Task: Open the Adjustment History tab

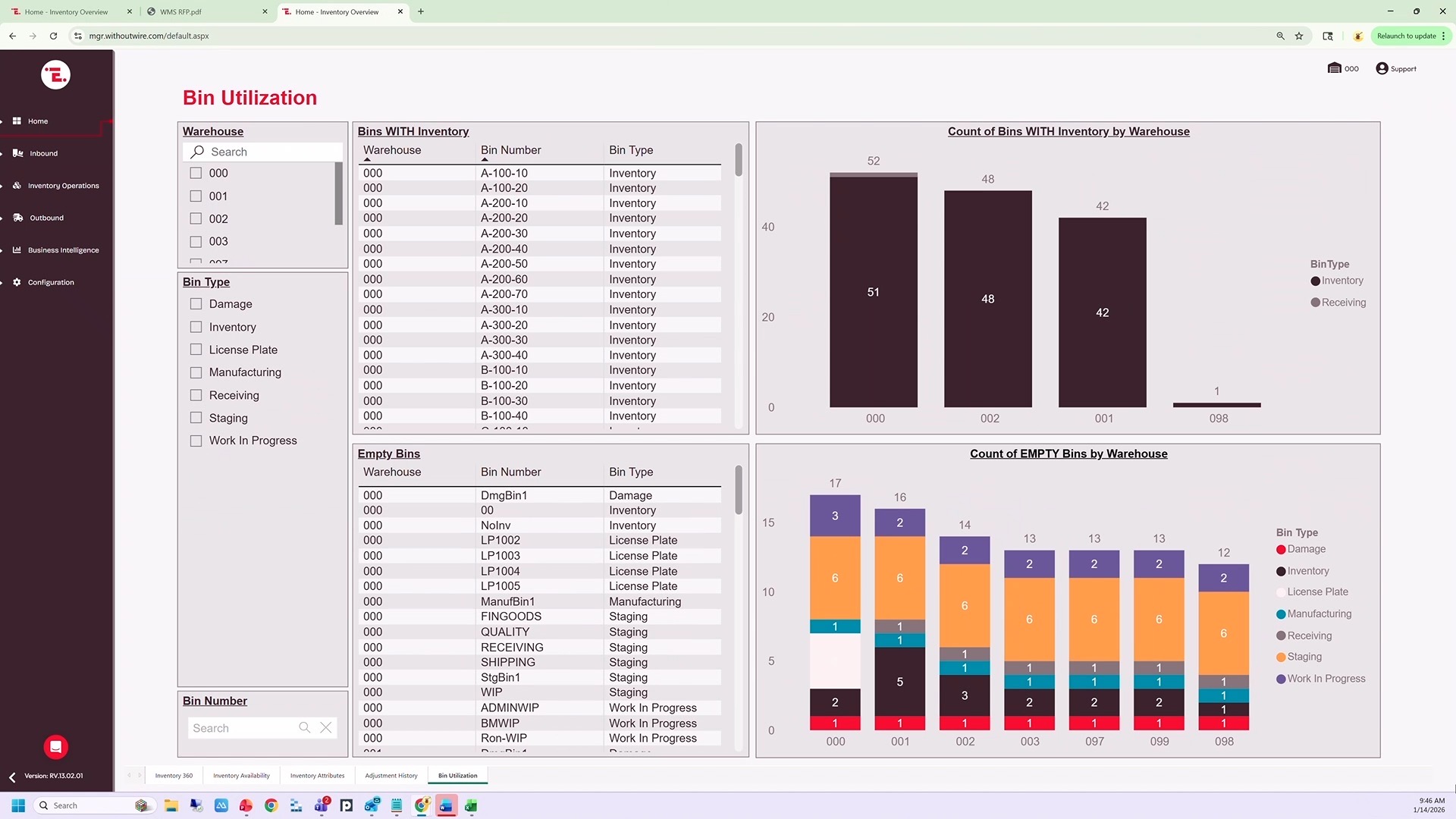Action: click(391, 776)
